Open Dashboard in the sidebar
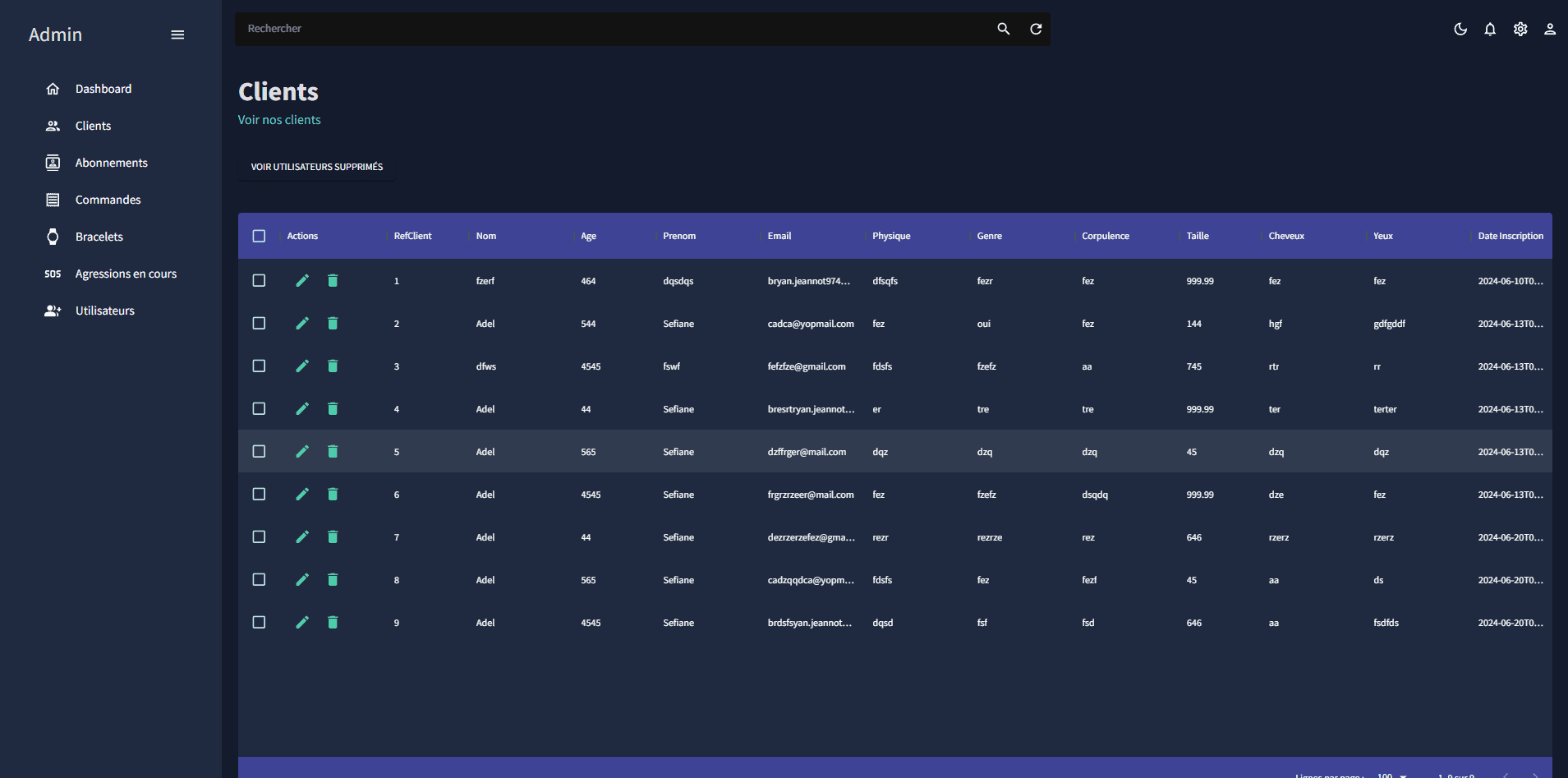 coord(103,89)
